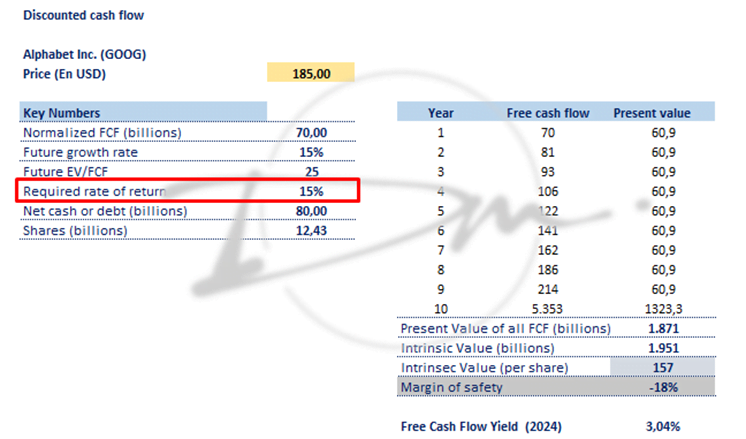This screenshot has height=439, width=746.
Task: Click the Year 5 cell
Action: (441, 211)
